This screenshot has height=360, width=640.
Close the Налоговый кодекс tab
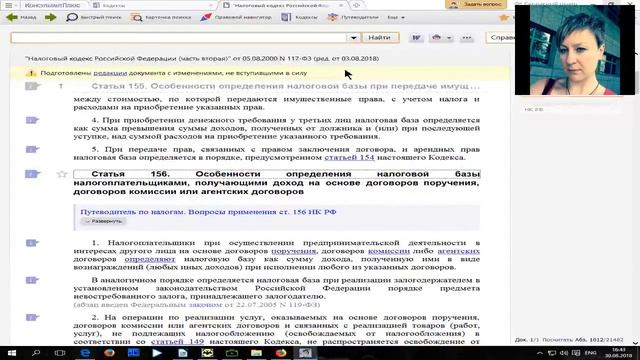click(341, 5)
